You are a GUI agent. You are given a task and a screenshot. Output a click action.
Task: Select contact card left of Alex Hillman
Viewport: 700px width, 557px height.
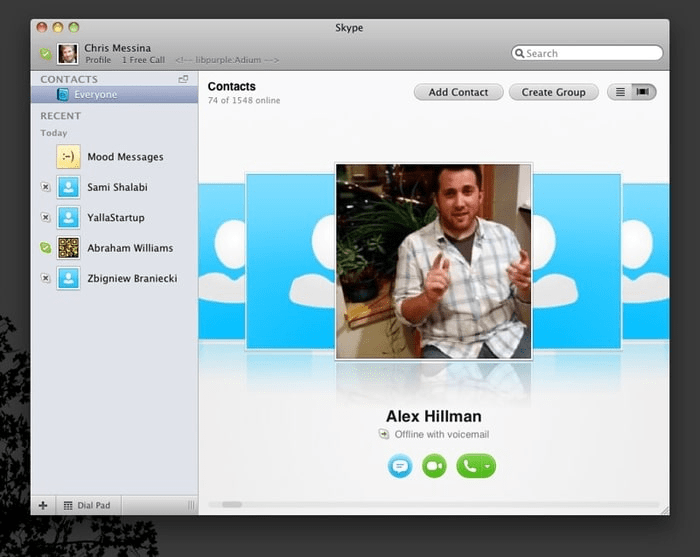click(291, 261)
